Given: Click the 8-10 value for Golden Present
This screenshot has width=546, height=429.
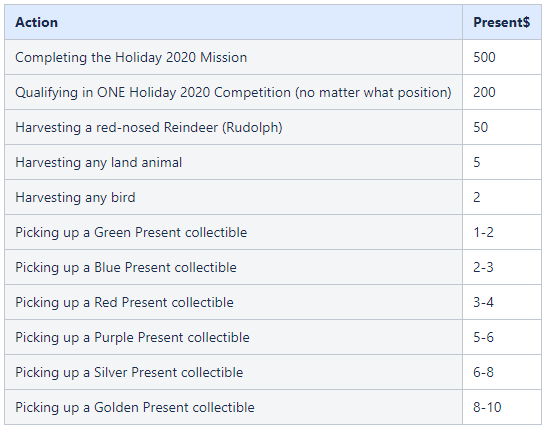Looking at the screenshot, I should (x=487, y=407).
